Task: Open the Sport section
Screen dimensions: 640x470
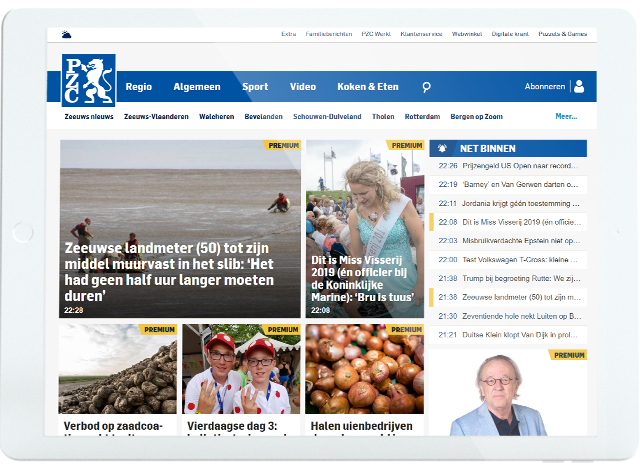Action: 255,87
